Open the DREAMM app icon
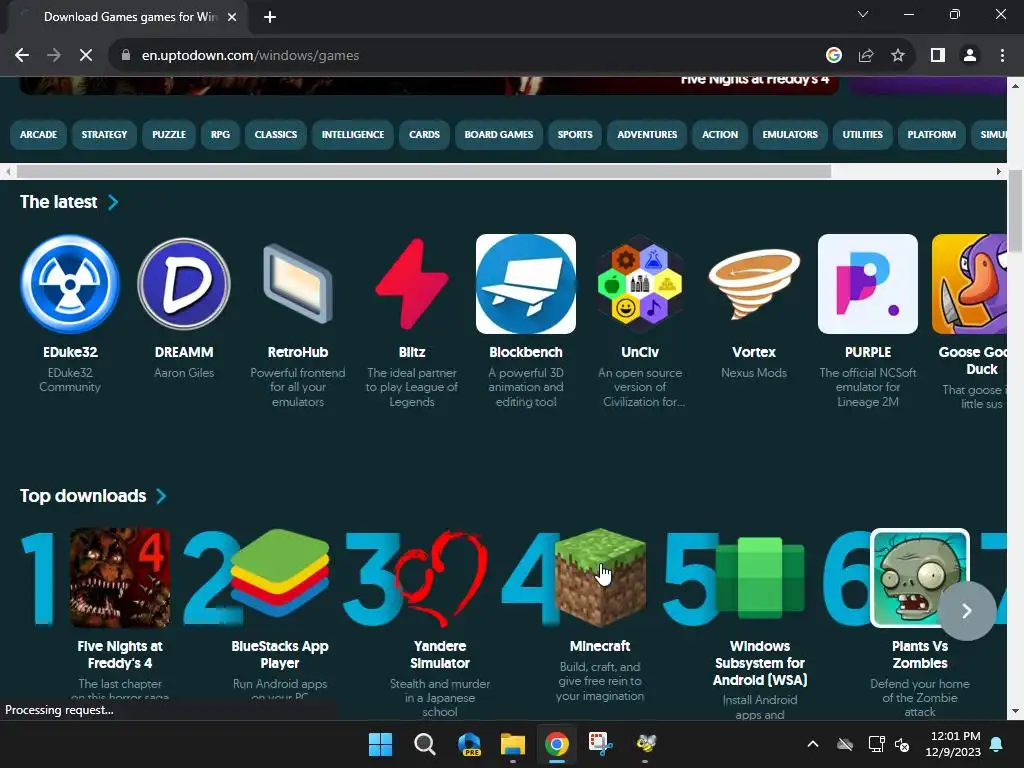The width and height of the screenshot is (1024, 768). (184, 284)
